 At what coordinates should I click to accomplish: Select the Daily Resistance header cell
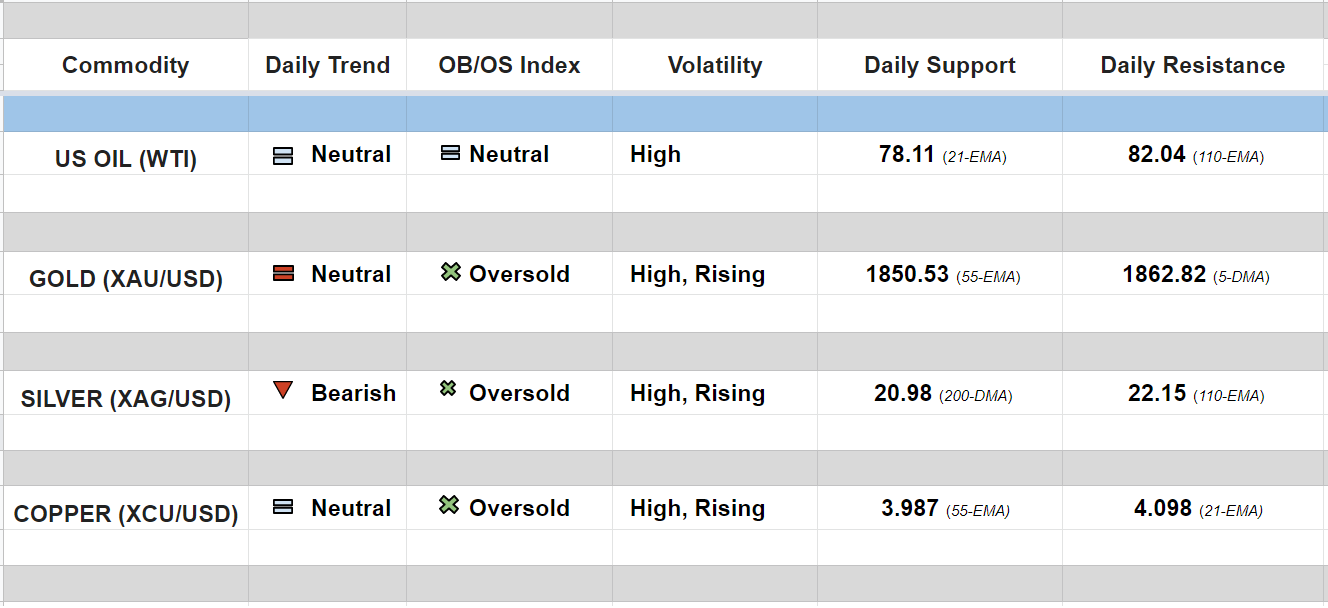coord(1192,66)
